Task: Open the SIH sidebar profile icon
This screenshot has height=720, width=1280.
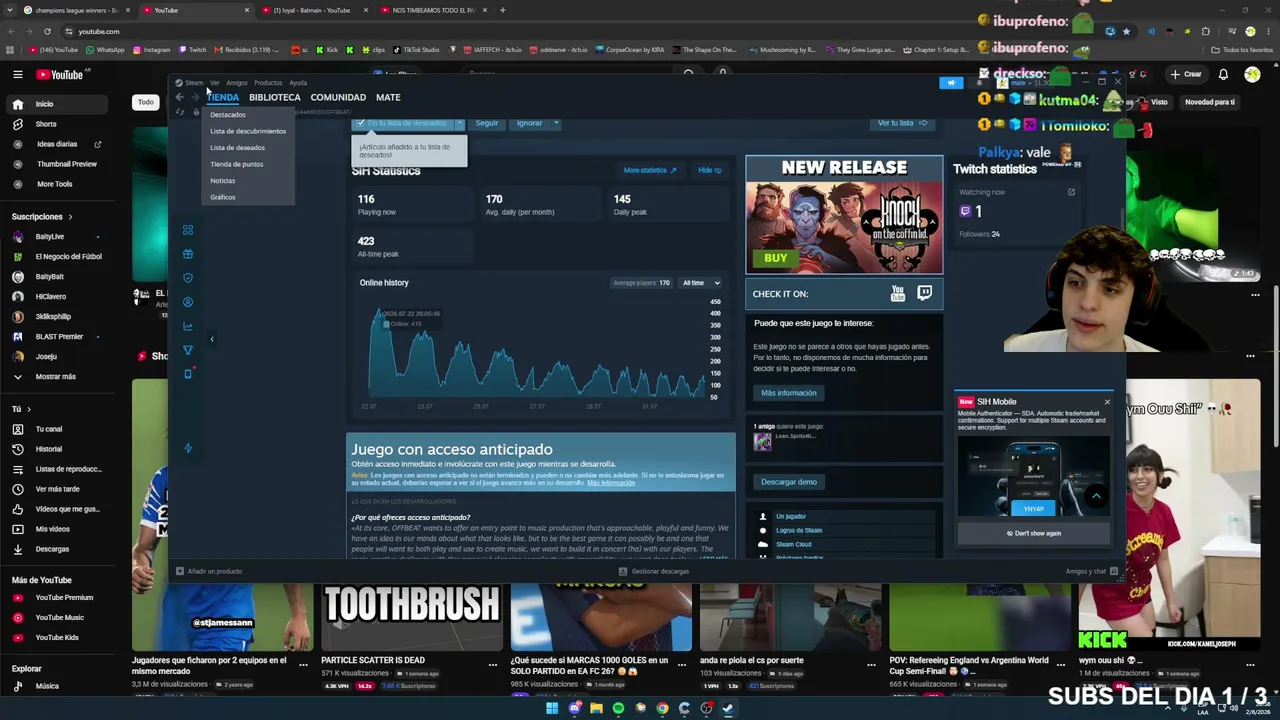Action: tap(188, 302)
